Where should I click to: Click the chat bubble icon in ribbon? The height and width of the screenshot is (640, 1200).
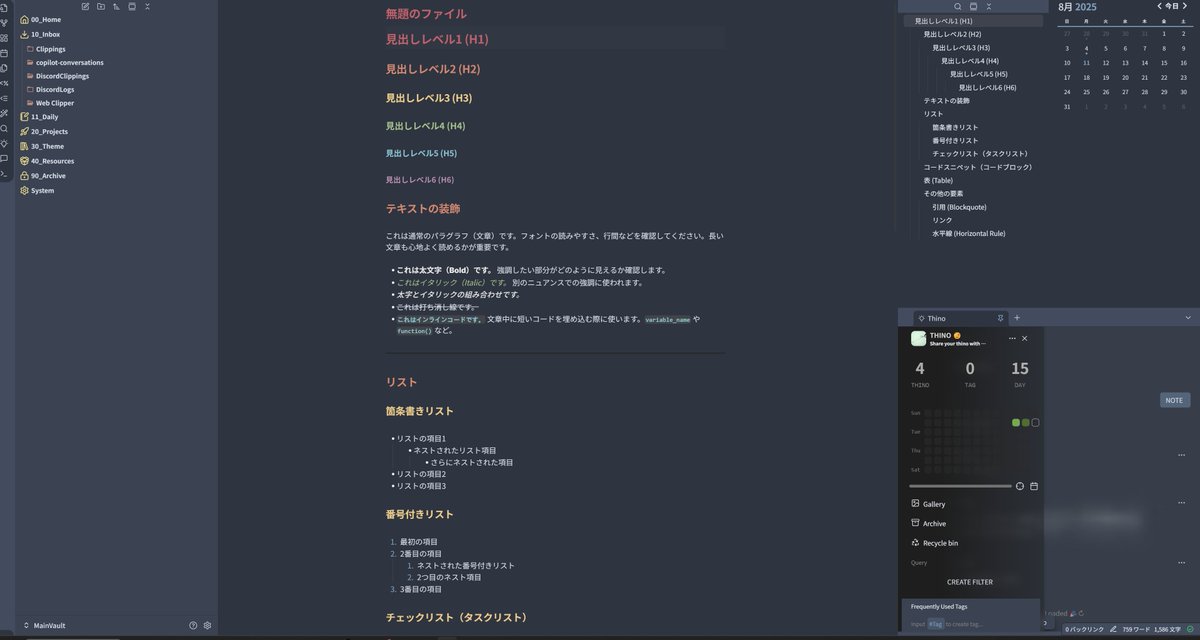(5, 158)
